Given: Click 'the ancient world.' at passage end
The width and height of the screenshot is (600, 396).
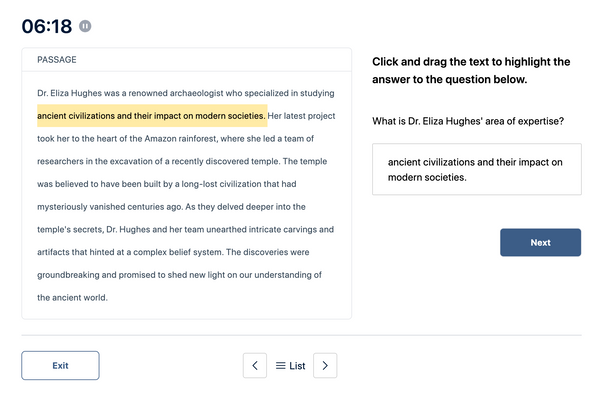Looking at the screenshot, I should click(72, 297).
